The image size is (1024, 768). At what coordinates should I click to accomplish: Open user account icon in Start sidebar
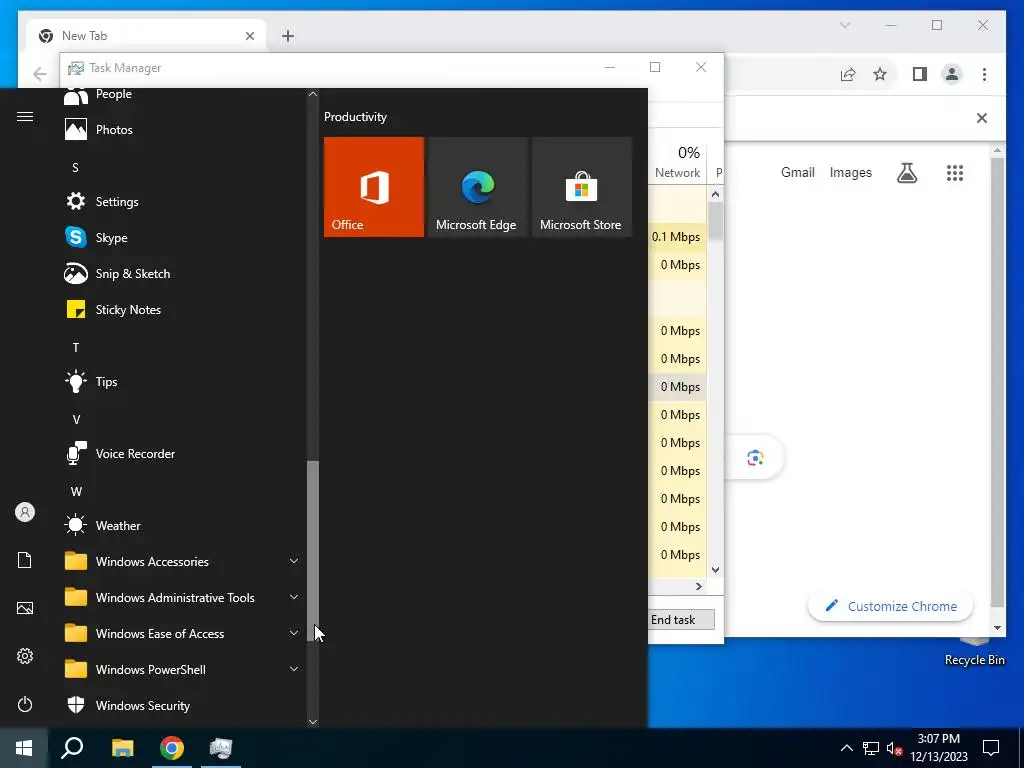click(x=25, y=512)
